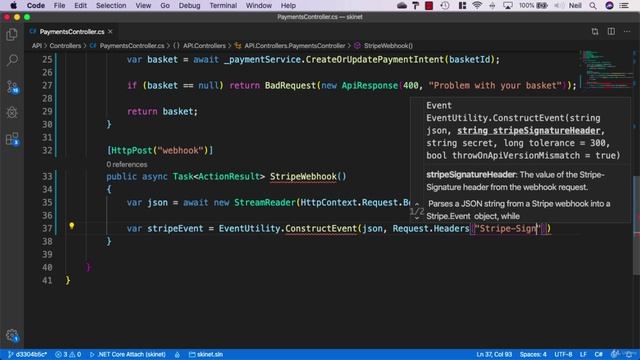Image resolution: width=640 pixels, height=360 pixels.
Task: Open the Go menu
Action: pyautogui.click(x=165, y=6)
